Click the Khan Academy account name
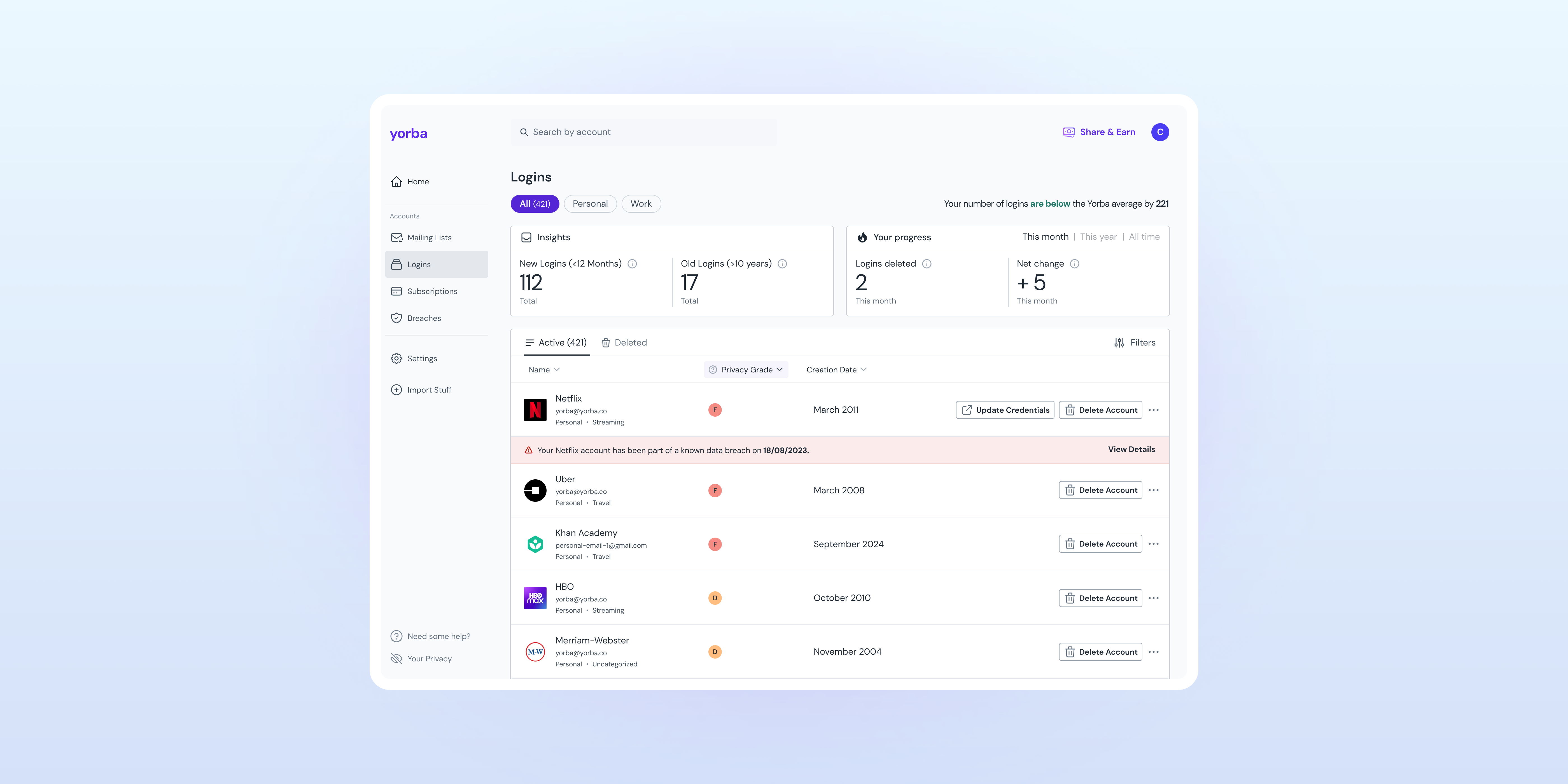1568x784 pixels. point(586,533)
